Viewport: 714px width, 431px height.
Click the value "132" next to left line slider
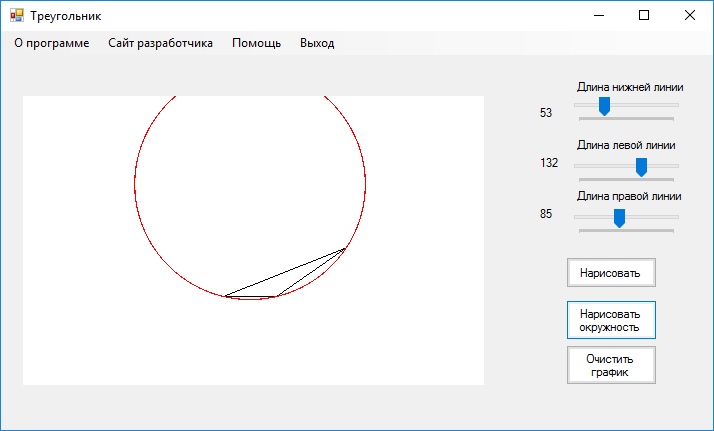[x=549, y=163]
